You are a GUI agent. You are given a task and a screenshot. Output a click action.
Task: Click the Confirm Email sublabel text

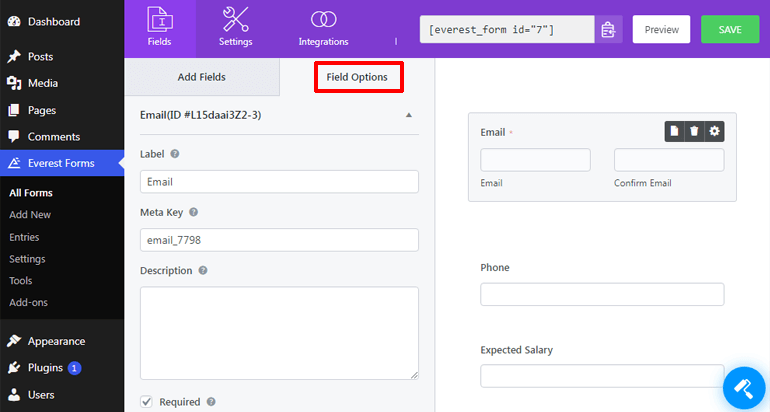pos(642,183)
